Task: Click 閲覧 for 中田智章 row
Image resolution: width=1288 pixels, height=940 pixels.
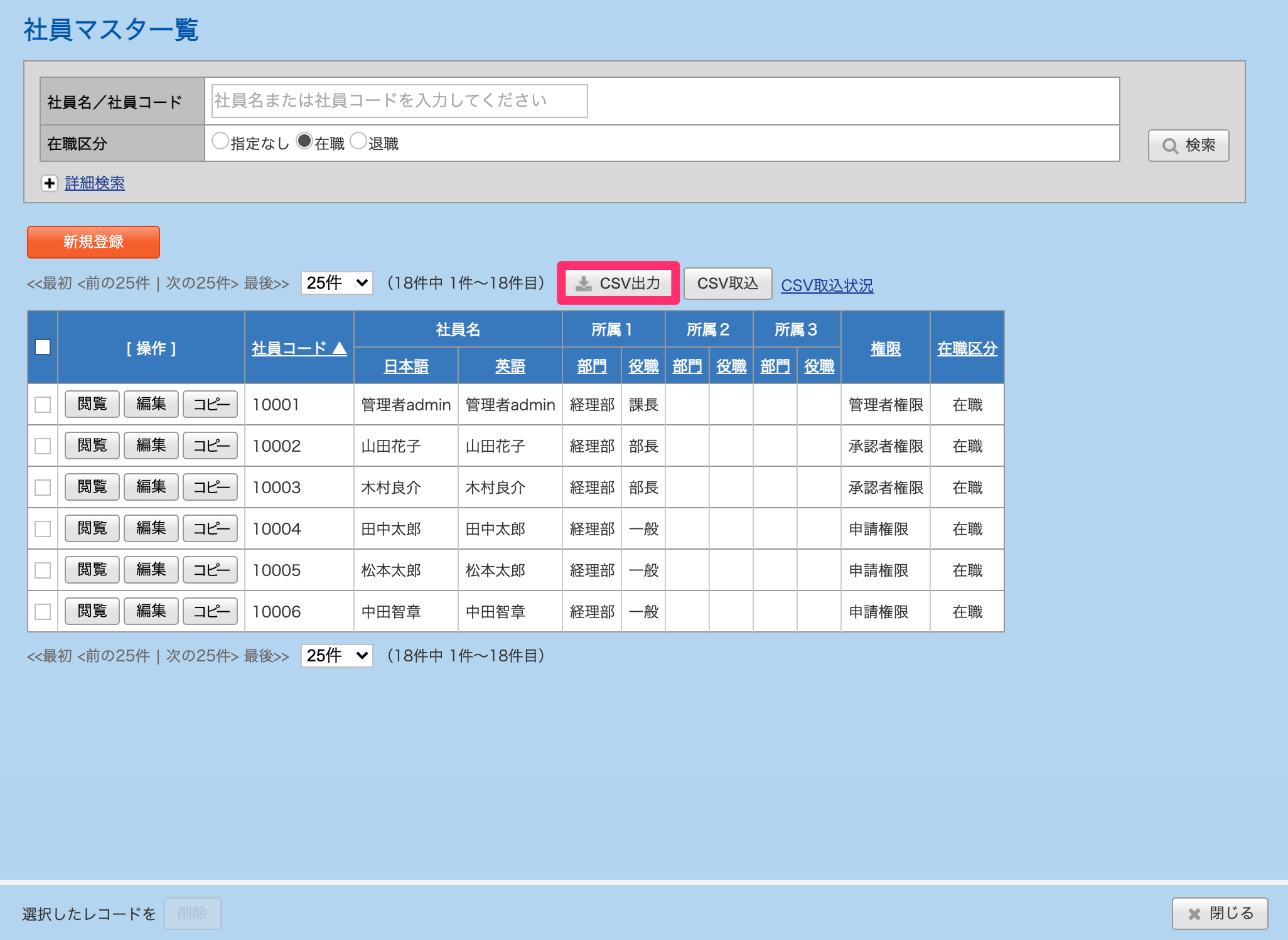Action: (92, 611)
